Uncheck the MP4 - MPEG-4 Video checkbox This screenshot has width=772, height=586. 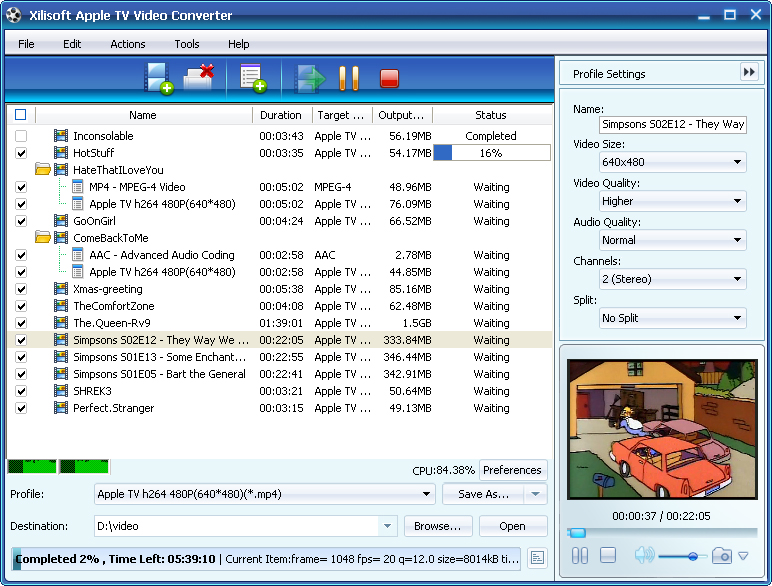[x=21, y=187]
